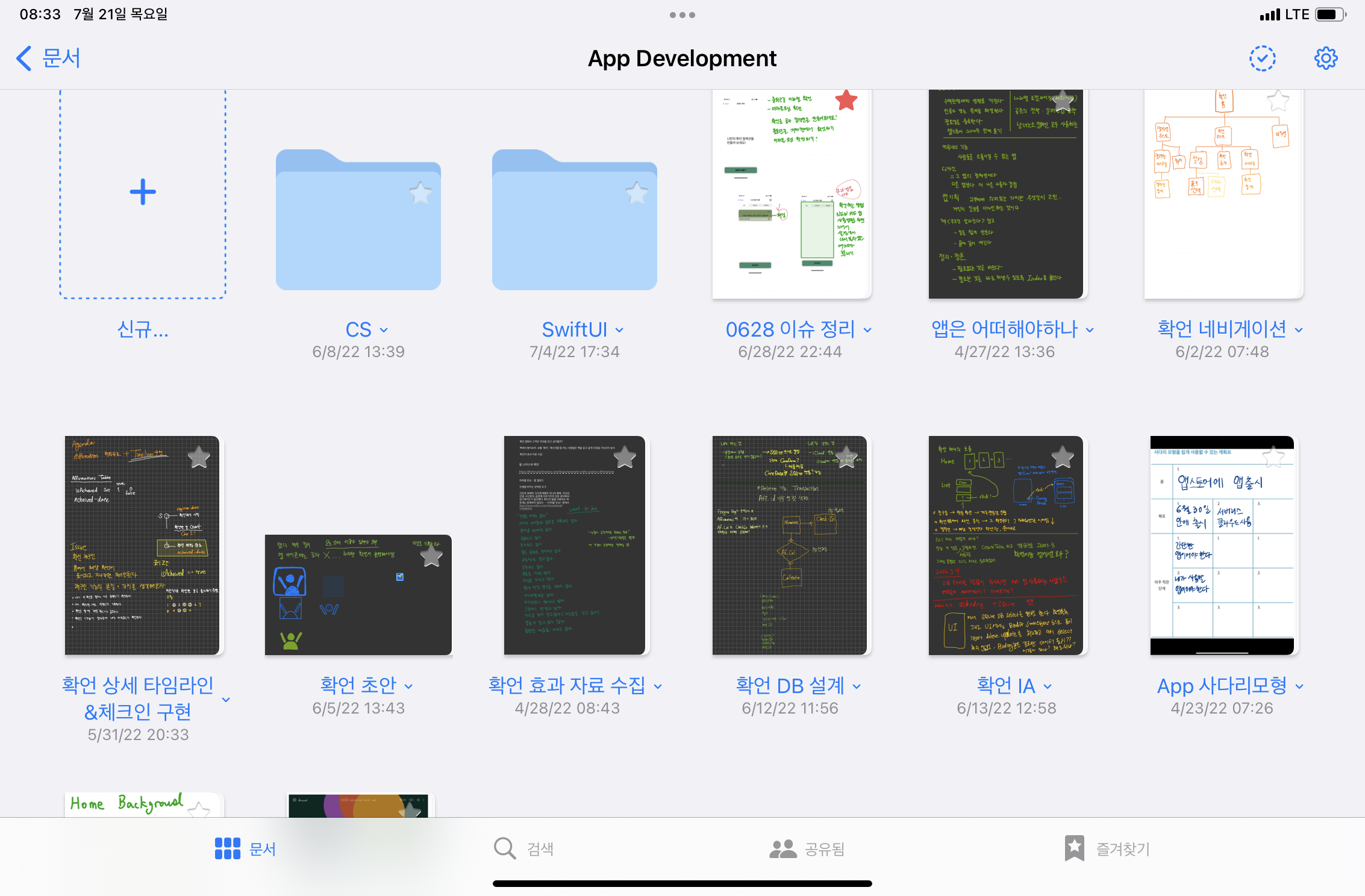Go back to 문서 using back button
The height and width of the screenshot is (896, 1365).
point(48,58)
